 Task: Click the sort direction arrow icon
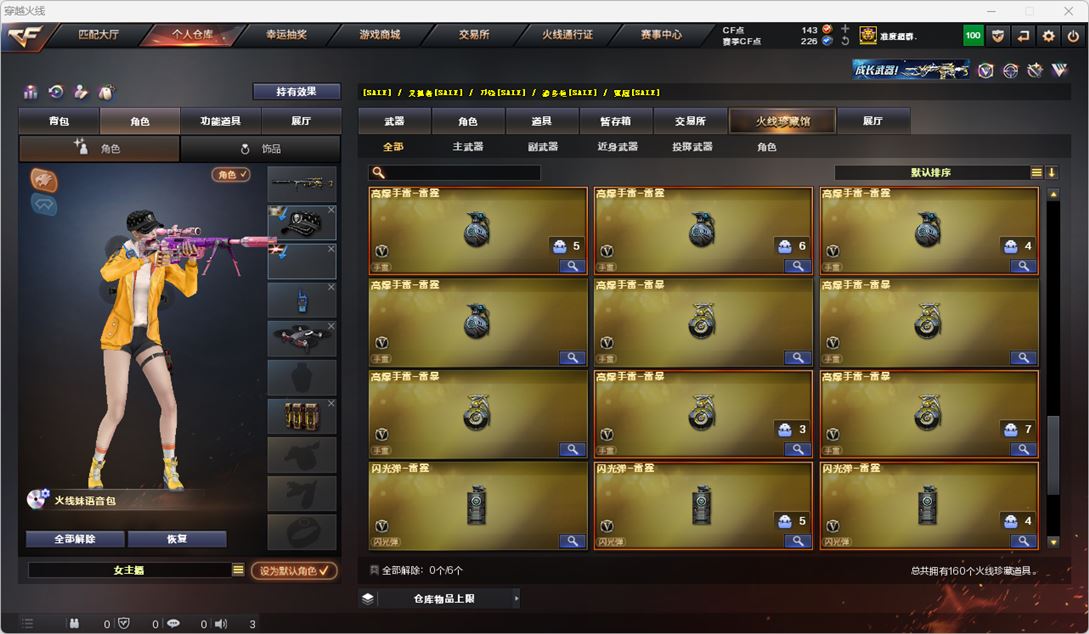[1051, 172]
